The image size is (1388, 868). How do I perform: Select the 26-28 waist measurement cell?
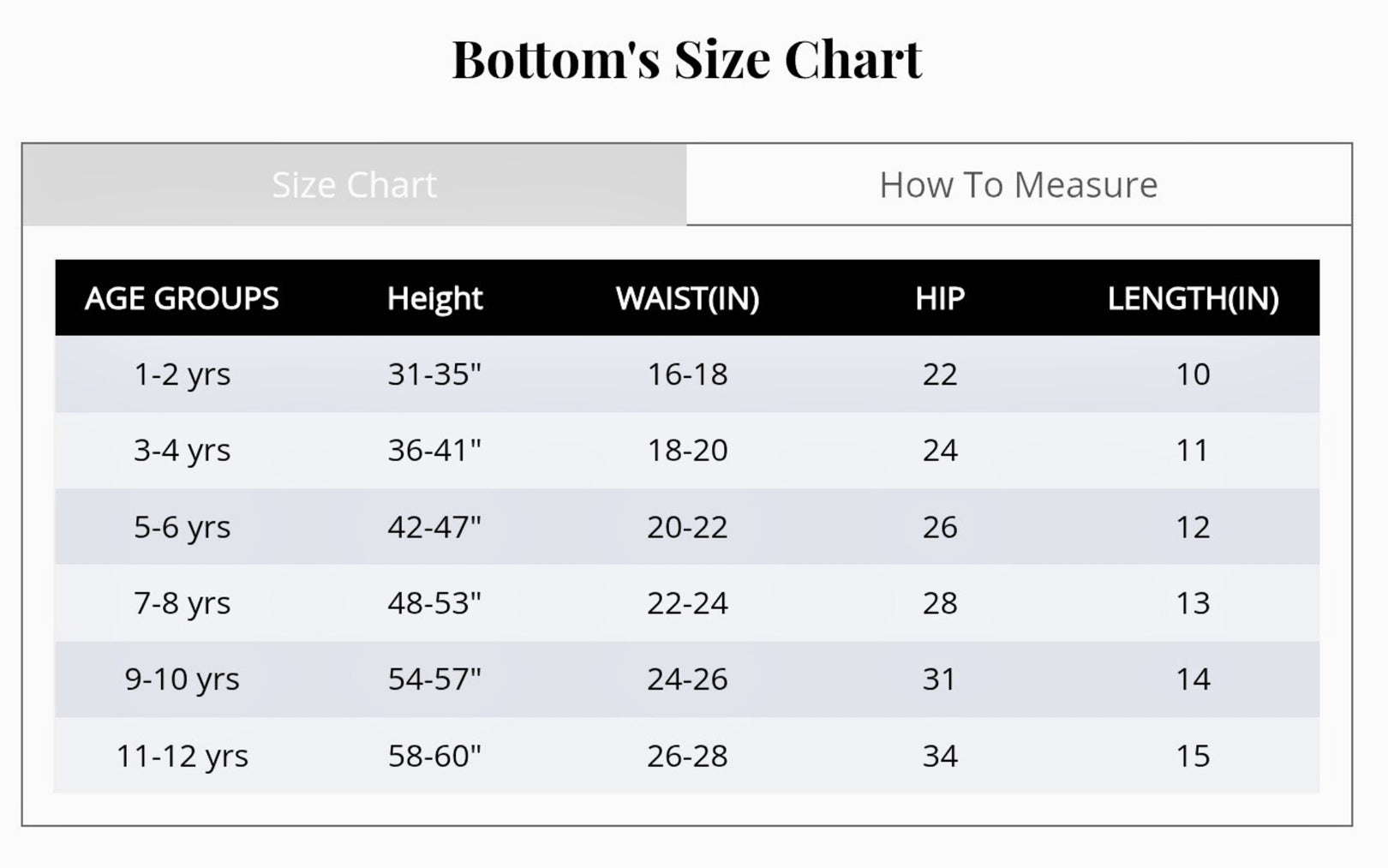tap(687, 756)
